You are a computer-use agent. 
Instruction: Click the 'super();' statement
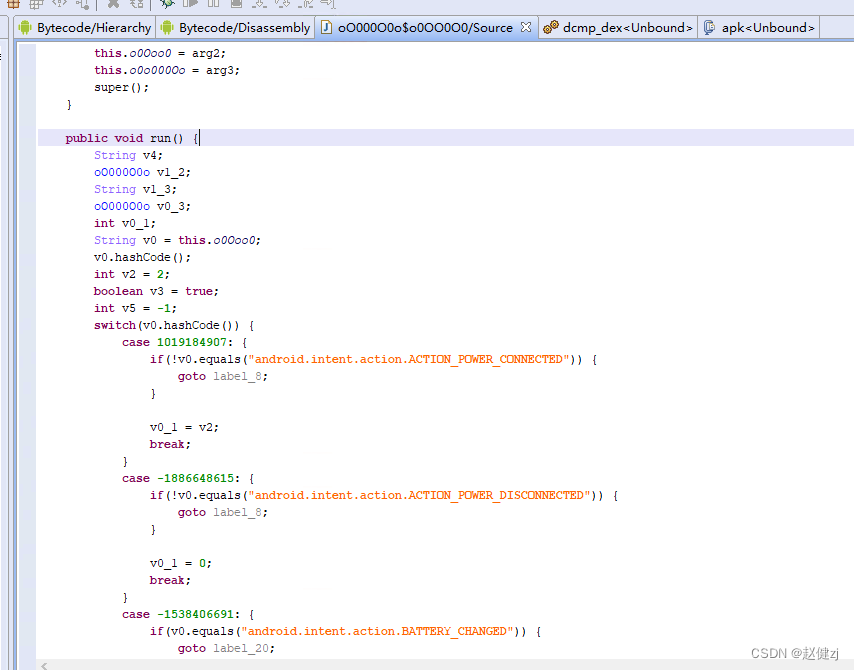(121, 87)
